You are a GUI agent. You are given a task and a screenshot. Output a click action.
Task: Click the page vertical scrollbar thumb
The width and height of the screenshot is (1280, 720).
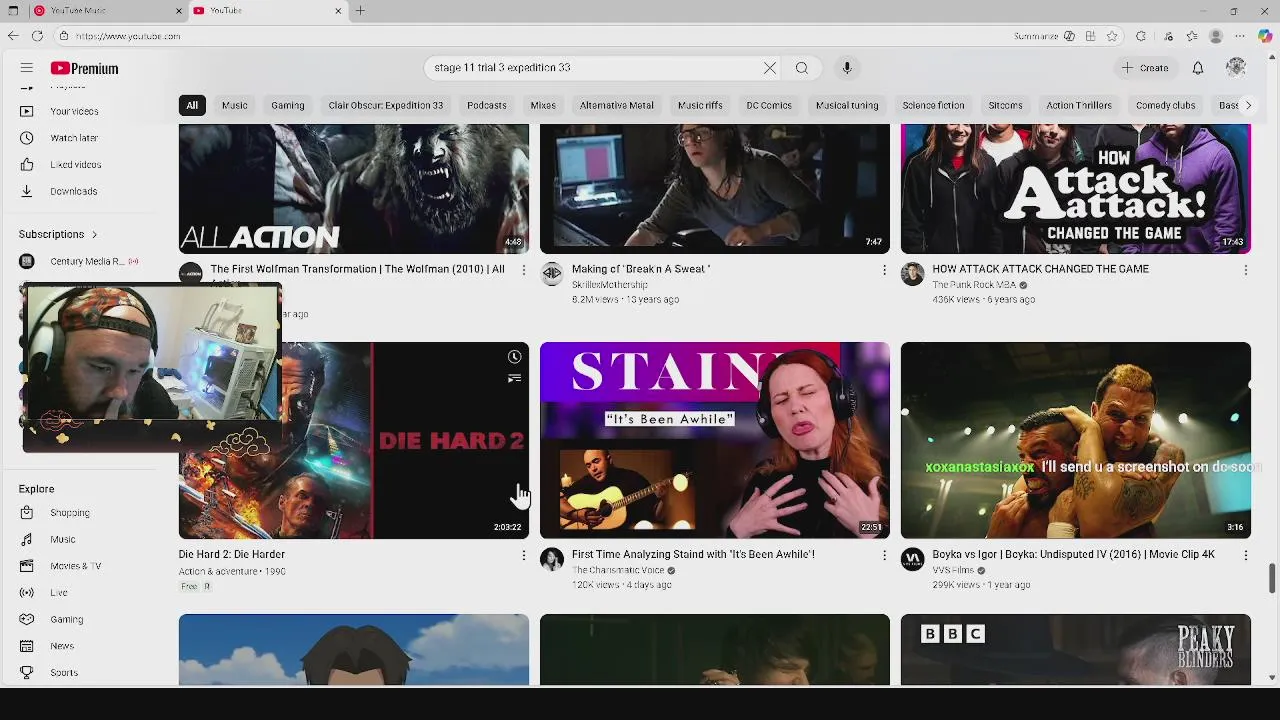(x=1272, y=578)
